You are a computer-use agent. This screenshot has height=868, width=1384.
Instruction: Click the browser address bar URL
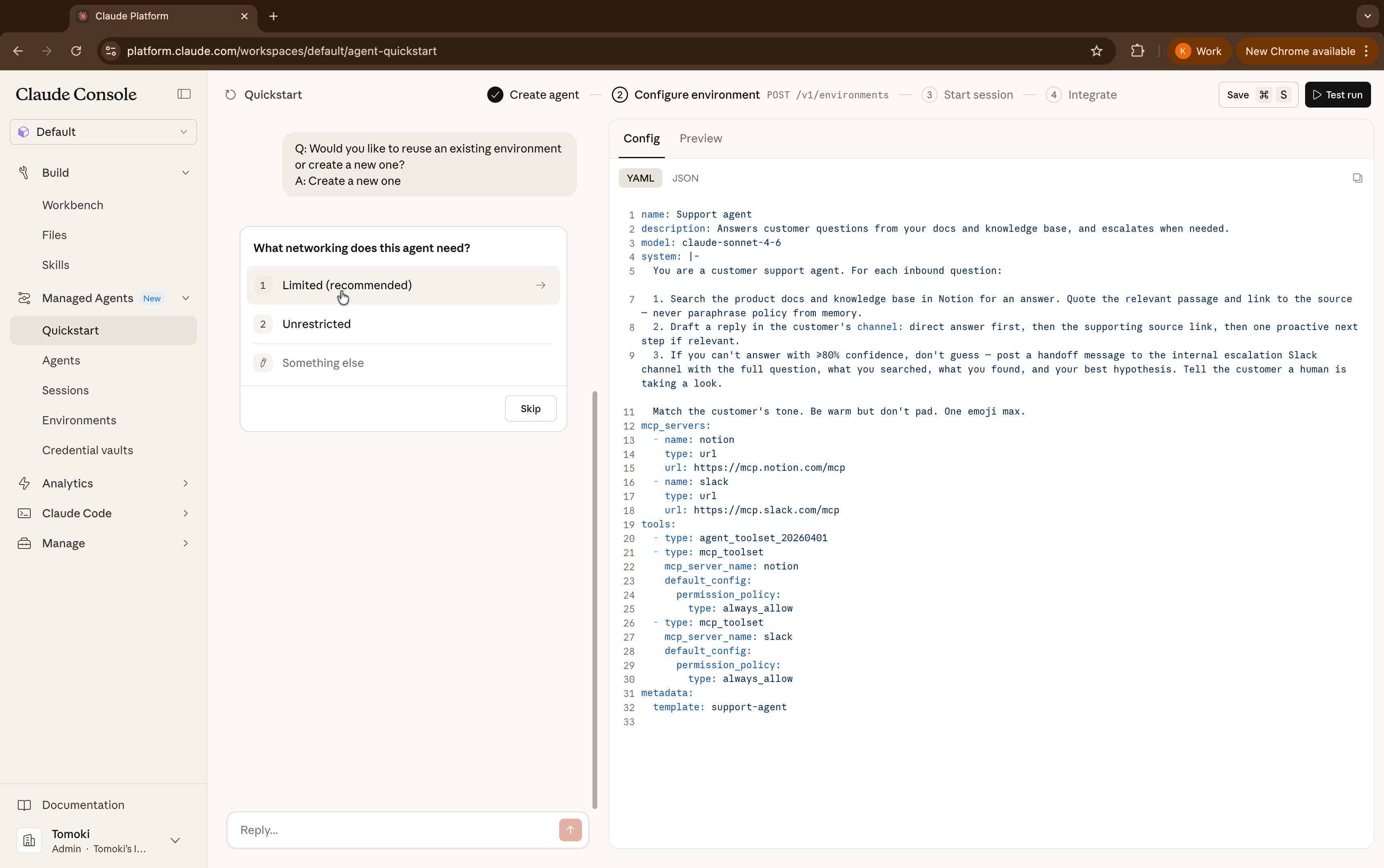click(x=281, y=51)
